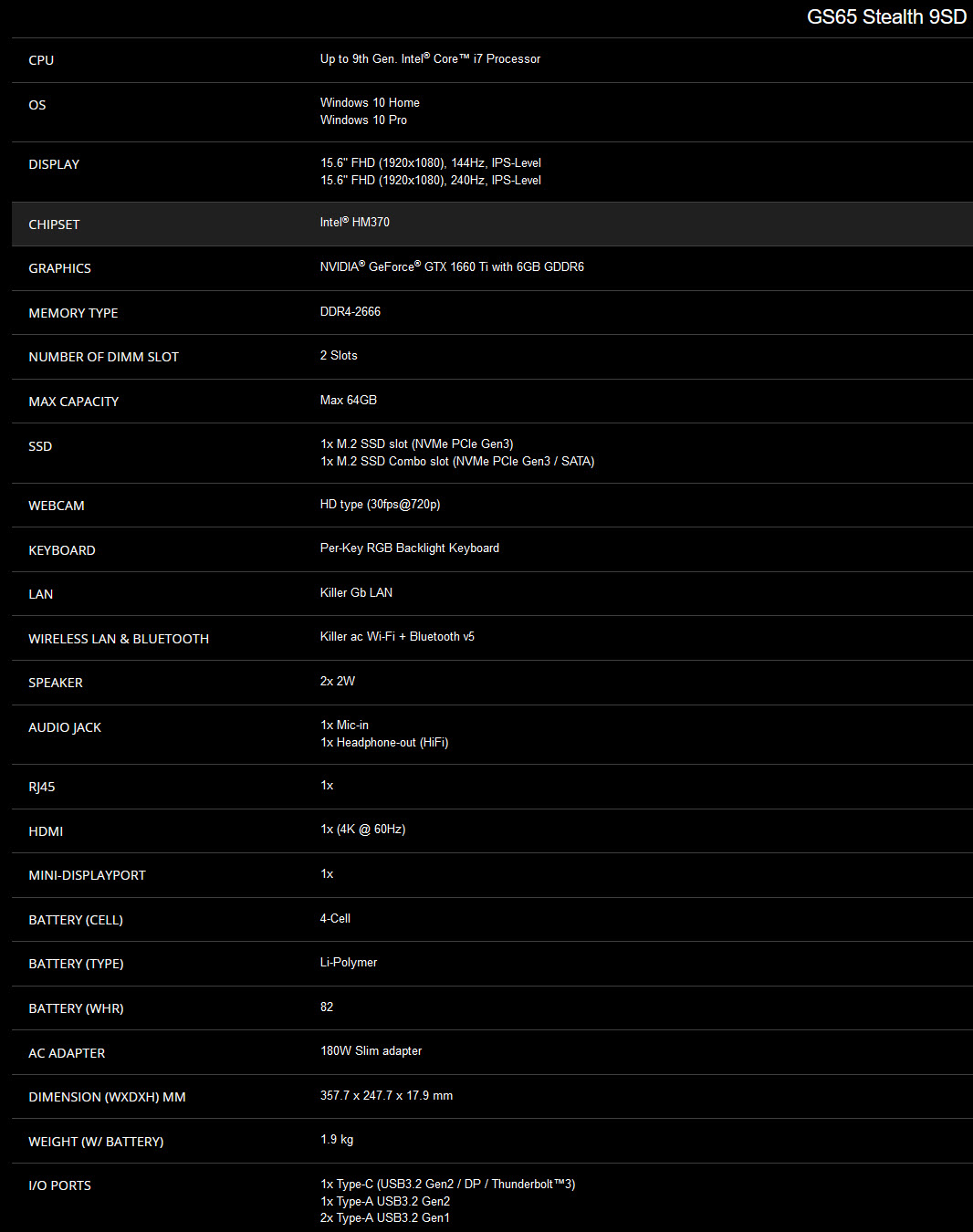Select the HDMI row label
The width and height of the screenshot is (973, 1232).
(x=46, y=831)
